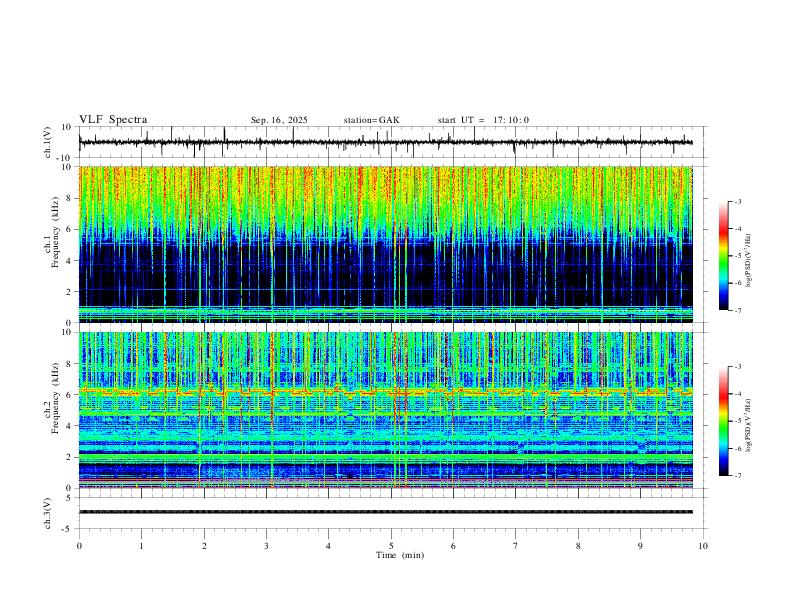
Task: Click the "ch.3(V)" bottom axis label
Action: click(x=48, y=513)
